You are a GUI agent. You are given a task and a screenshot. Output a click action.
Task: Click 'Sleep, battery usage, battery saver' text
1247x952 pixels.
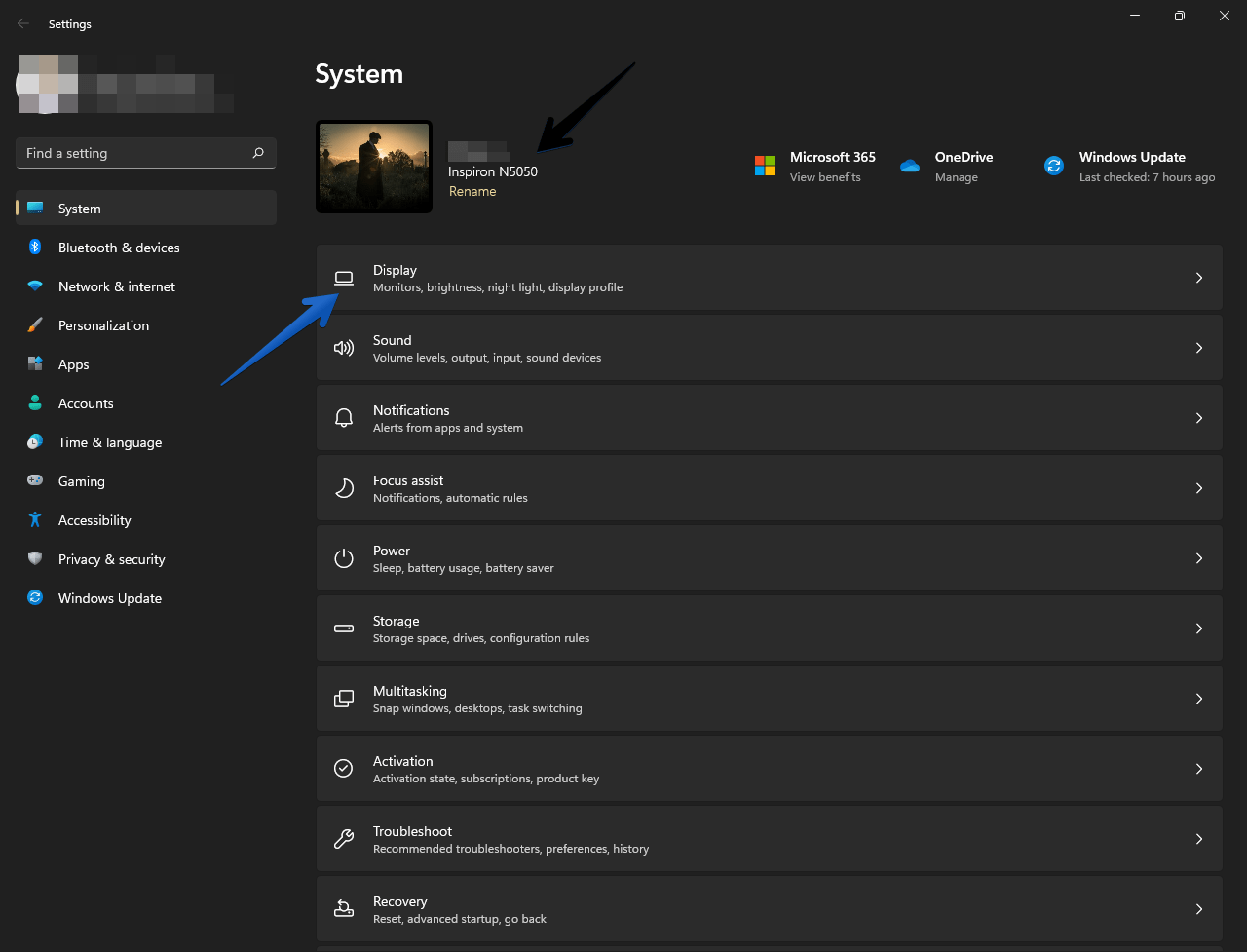[x=464, y=568]
